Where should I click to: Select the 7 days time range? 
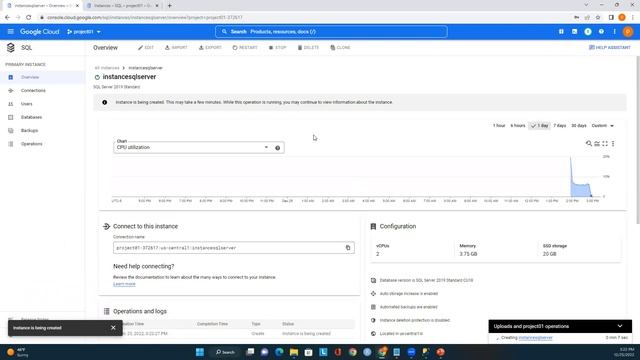(x=560, y=126)
